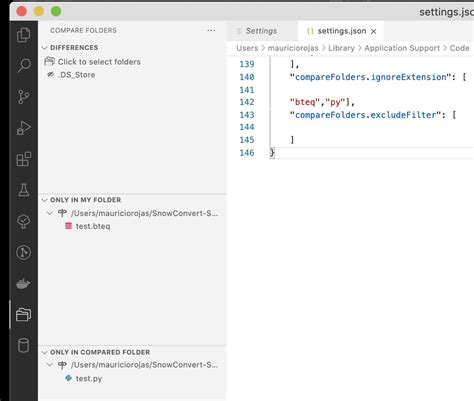Open the Search view in activity bar

tap(24, 65)
